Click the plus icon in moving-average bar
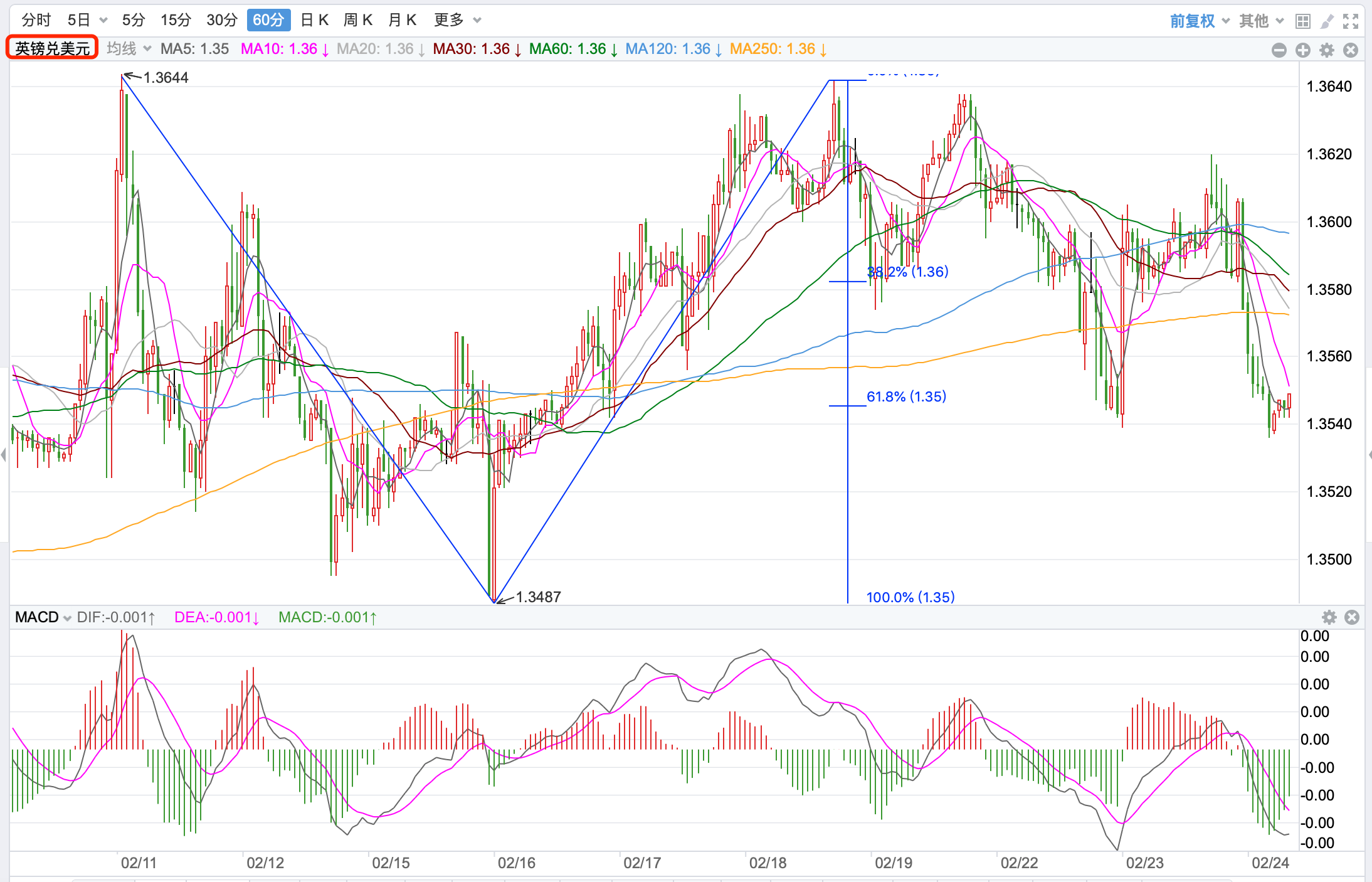The height and width of the screenshot is (882, 1372). [x=1303, y=50]
